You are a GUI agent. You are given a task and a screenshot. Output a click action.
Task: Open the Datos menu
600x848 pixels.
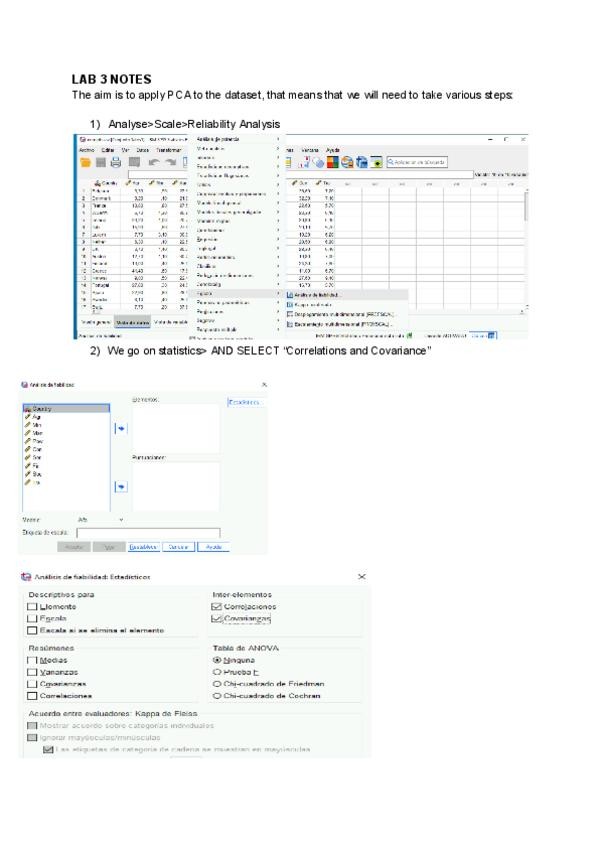tap(143, 150)
